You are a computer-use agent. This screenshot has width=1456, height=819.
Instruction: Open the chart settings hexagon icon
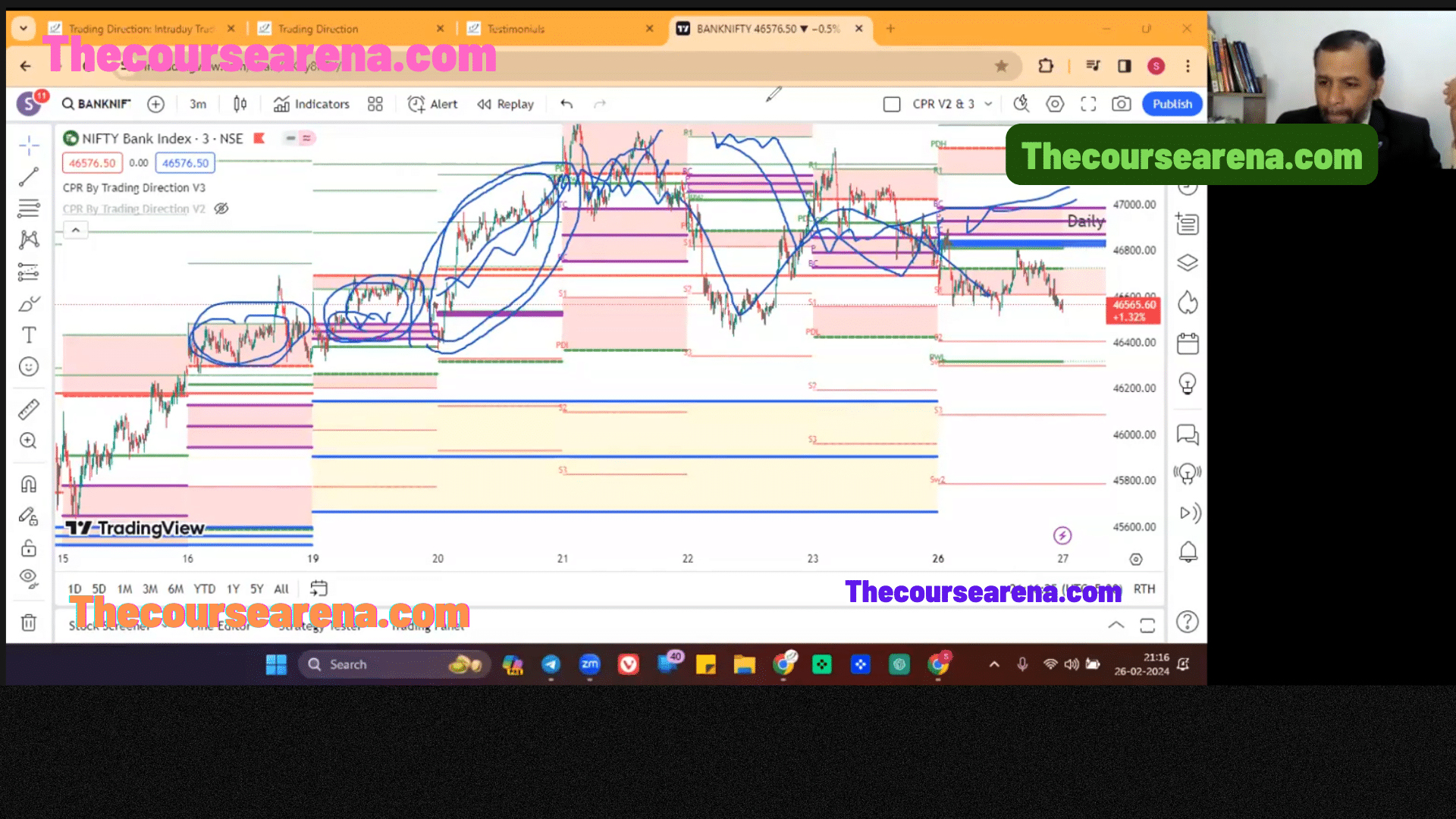[1055, 104]
